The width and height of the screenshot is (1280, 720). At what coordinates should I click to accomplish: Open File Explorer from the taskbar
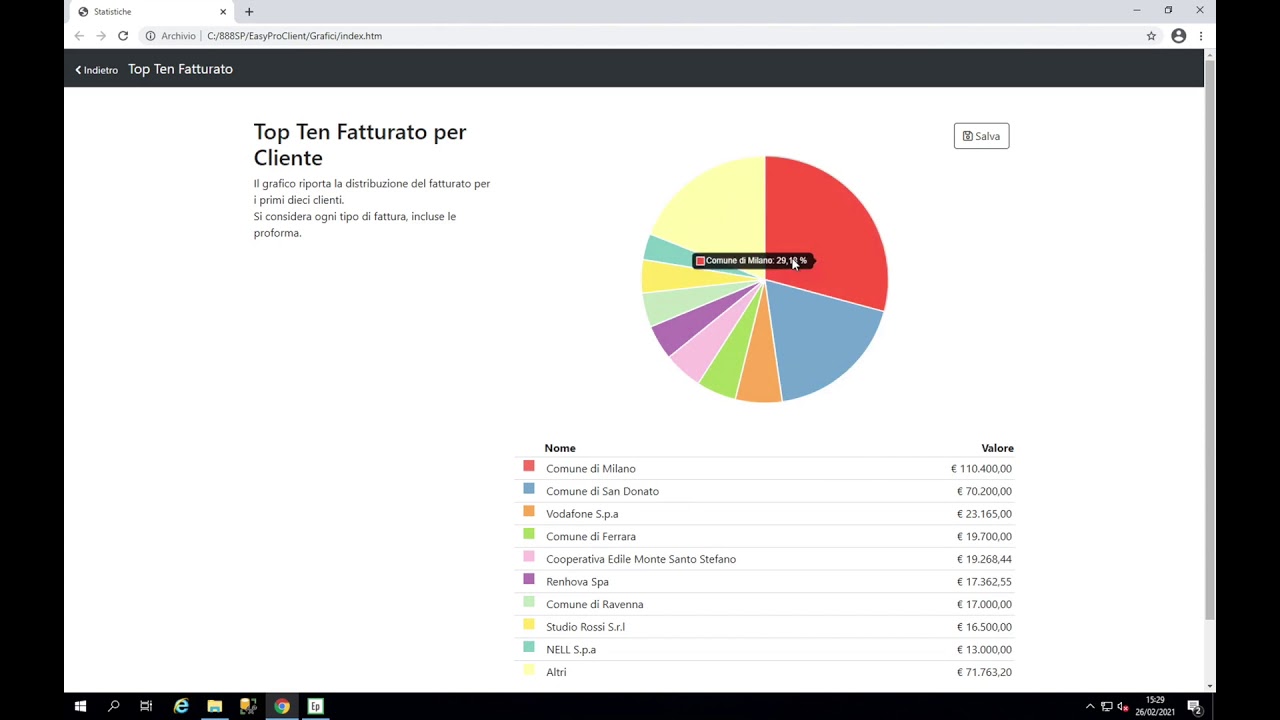[x=214, y=706]
